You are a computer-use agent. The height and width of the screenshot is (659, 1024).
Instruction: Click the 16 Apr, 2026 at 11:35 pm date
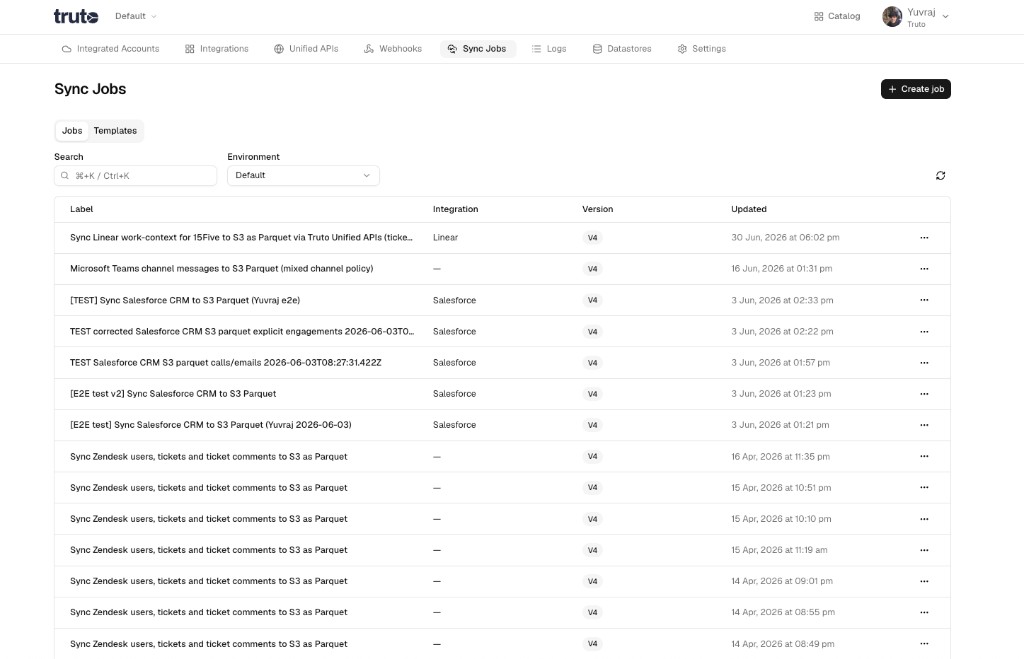tap(780, 457)
